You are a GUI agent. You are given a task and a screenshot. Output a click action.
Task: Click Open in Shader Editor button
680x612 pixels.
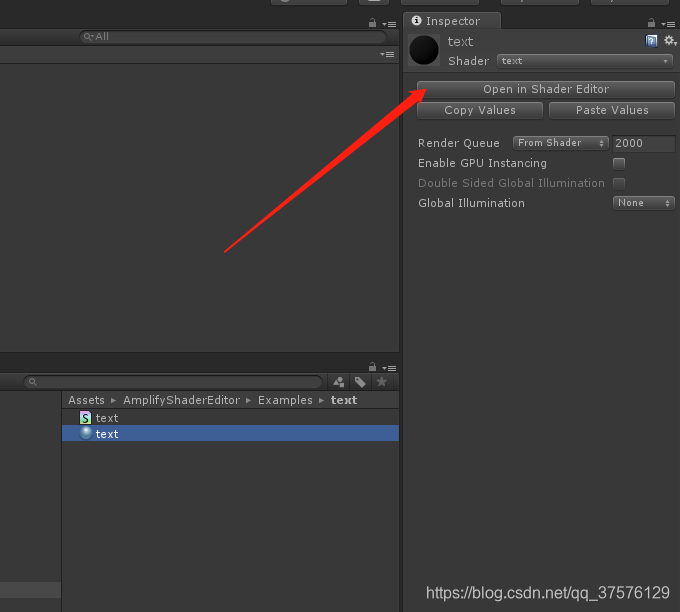546,89
